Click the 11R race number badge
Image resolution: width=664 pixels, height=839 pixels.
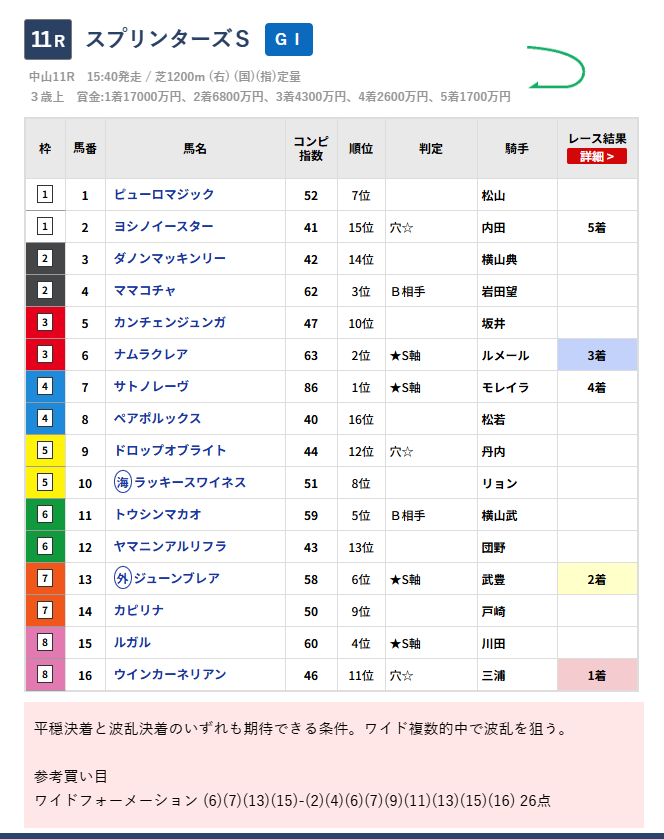pos(48,39)
